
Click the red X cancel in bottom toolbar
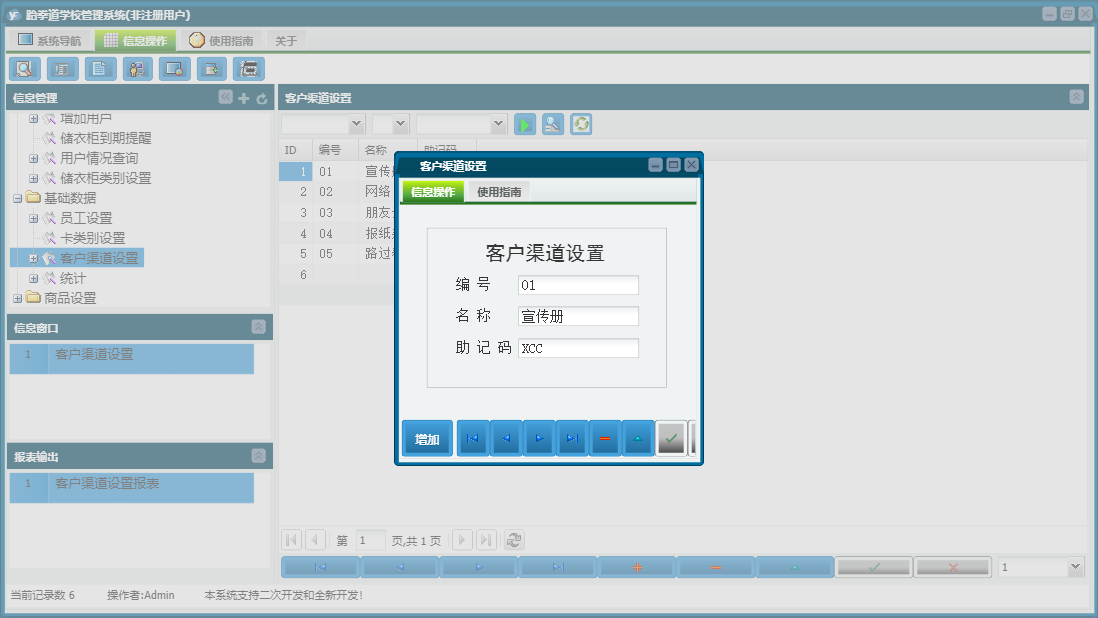coord(953,567)
